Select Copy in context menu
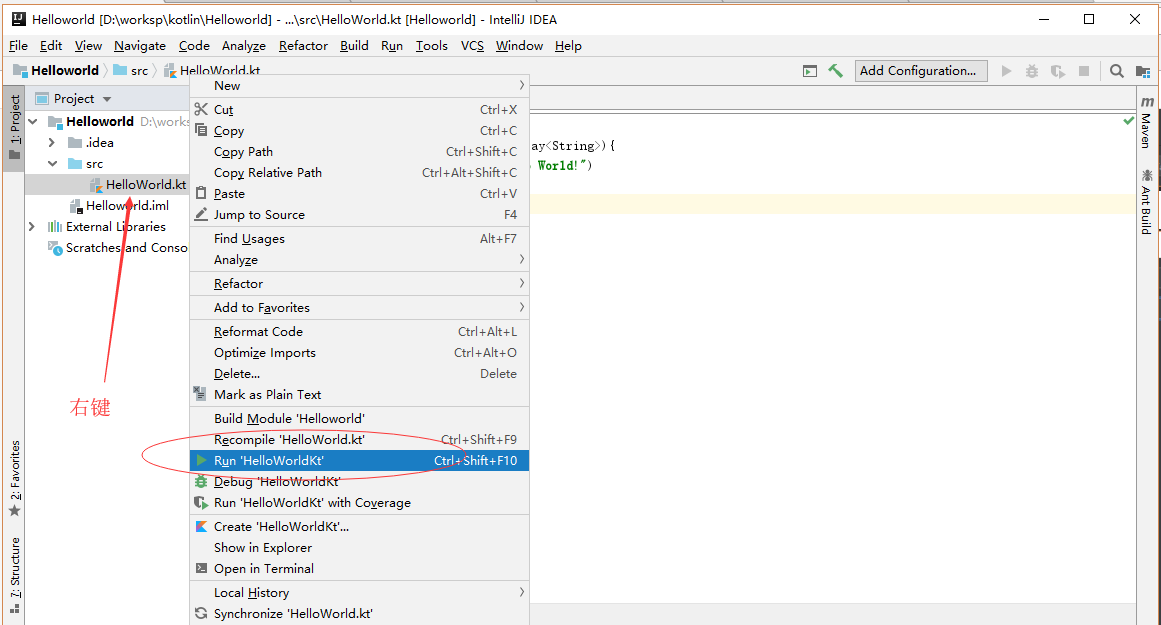Screen dimensions: 1161x625 pyautogui.click(x=359, y=130)
